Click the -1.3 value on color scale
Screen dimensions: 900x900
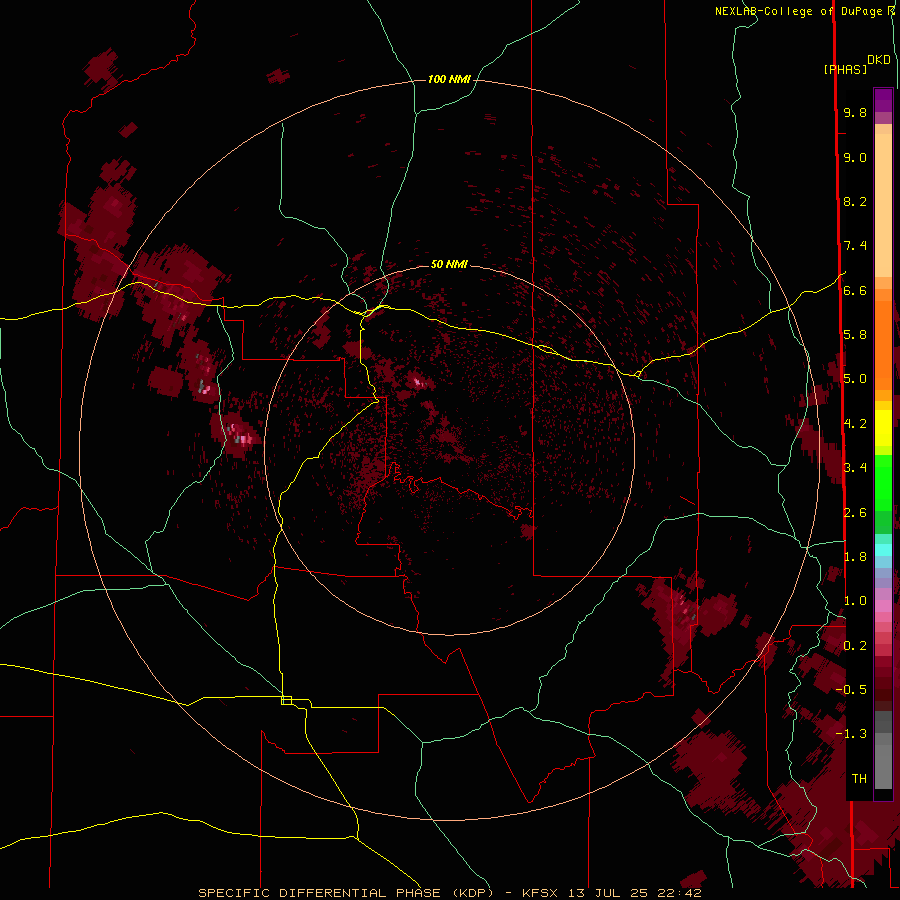851,734
